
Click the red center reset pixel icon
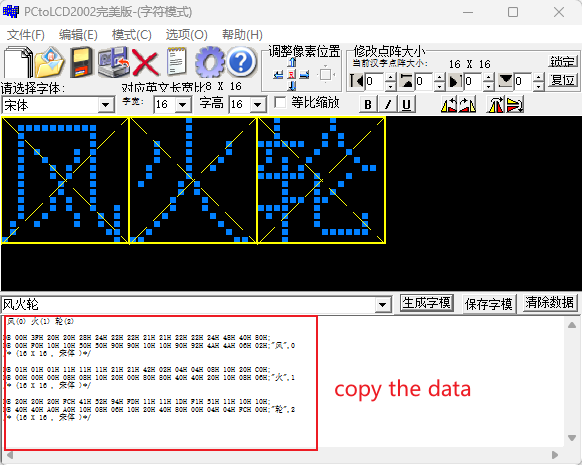292,75
